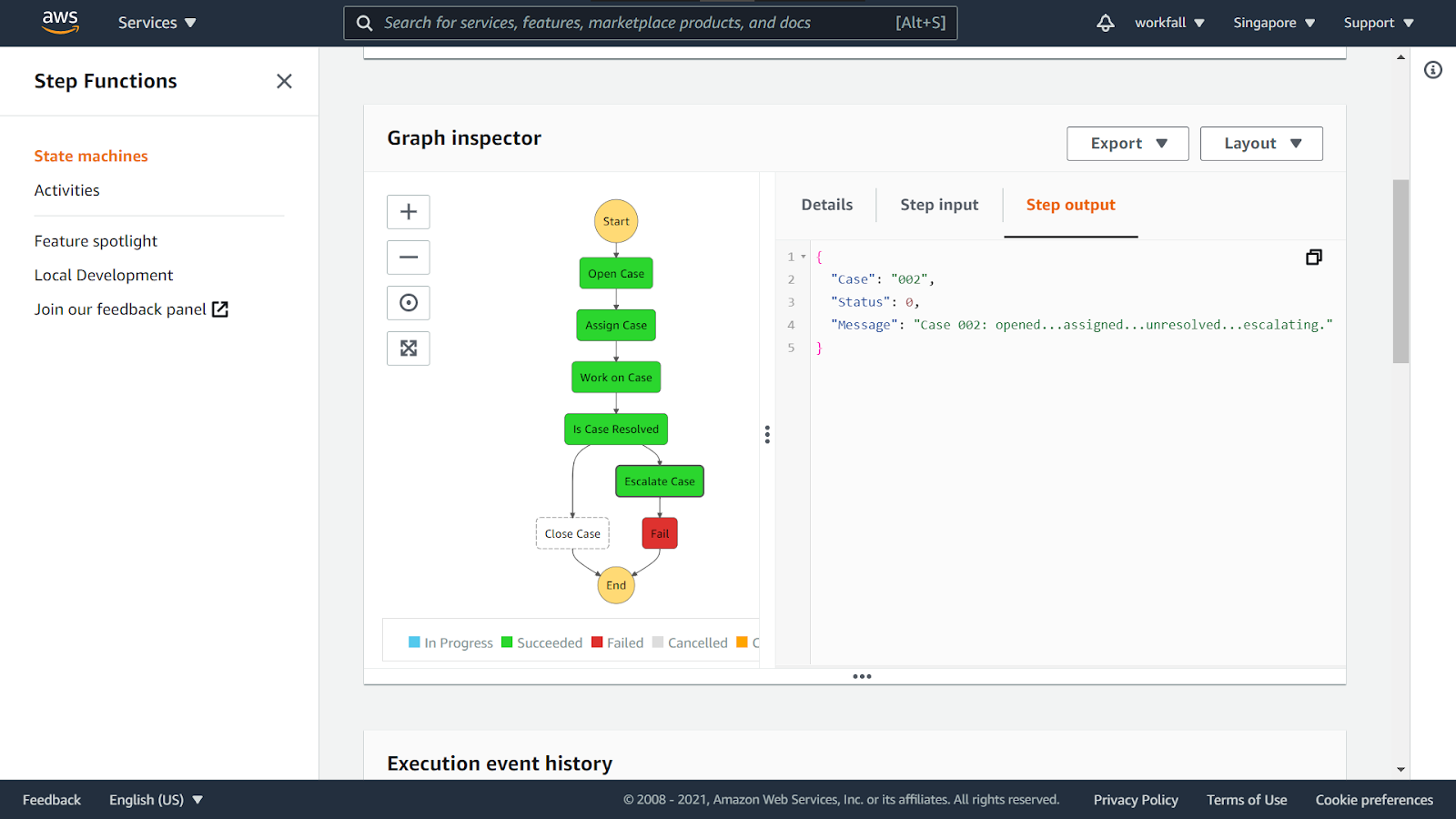This screenshot has width=1456, height=819.
Task: Open Join our feedback panel link
Action: (x=131, y=309)
